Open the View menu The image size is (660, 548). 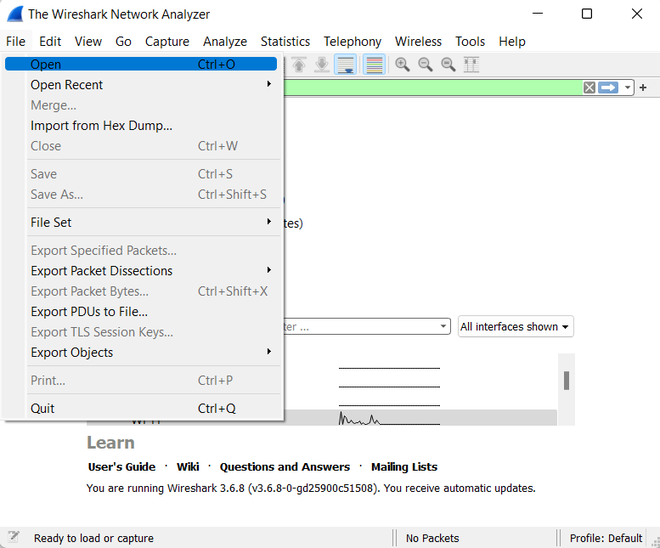88,41
